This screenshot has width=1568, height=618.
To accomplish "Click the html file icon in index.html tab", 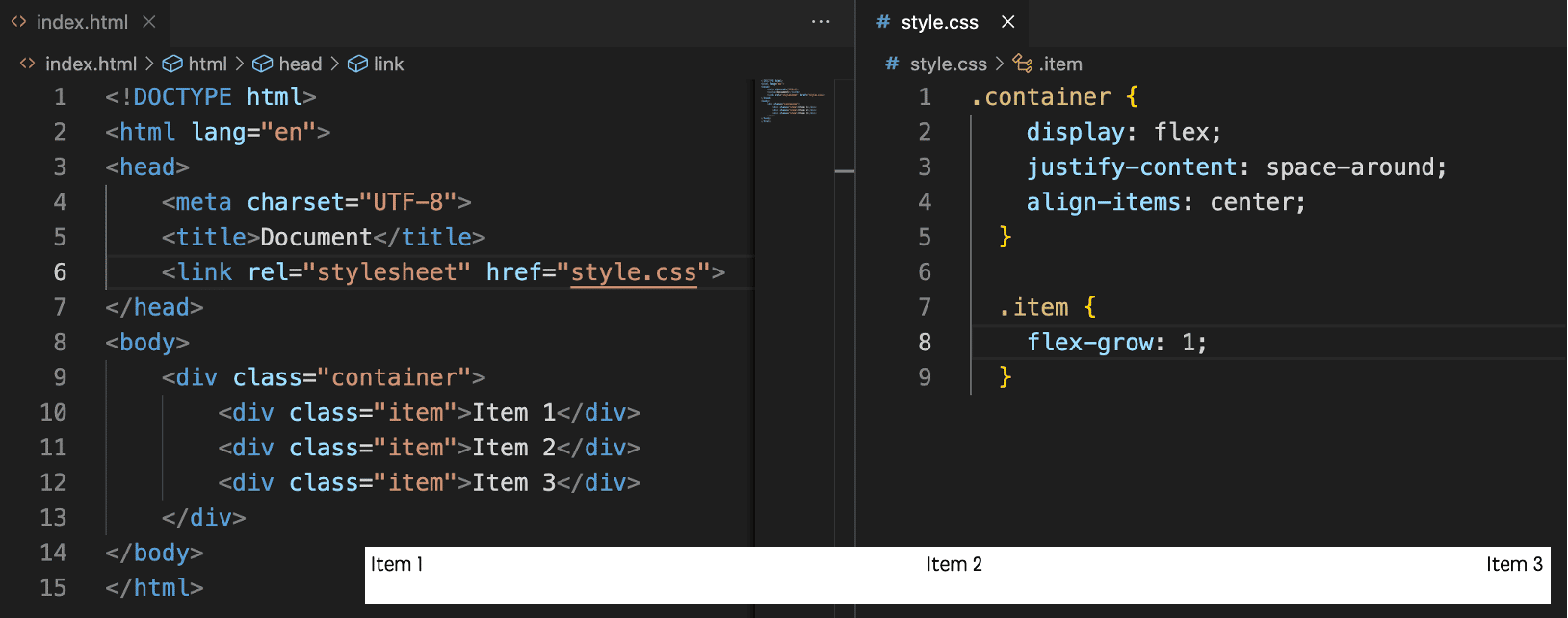I will point(18,22).
